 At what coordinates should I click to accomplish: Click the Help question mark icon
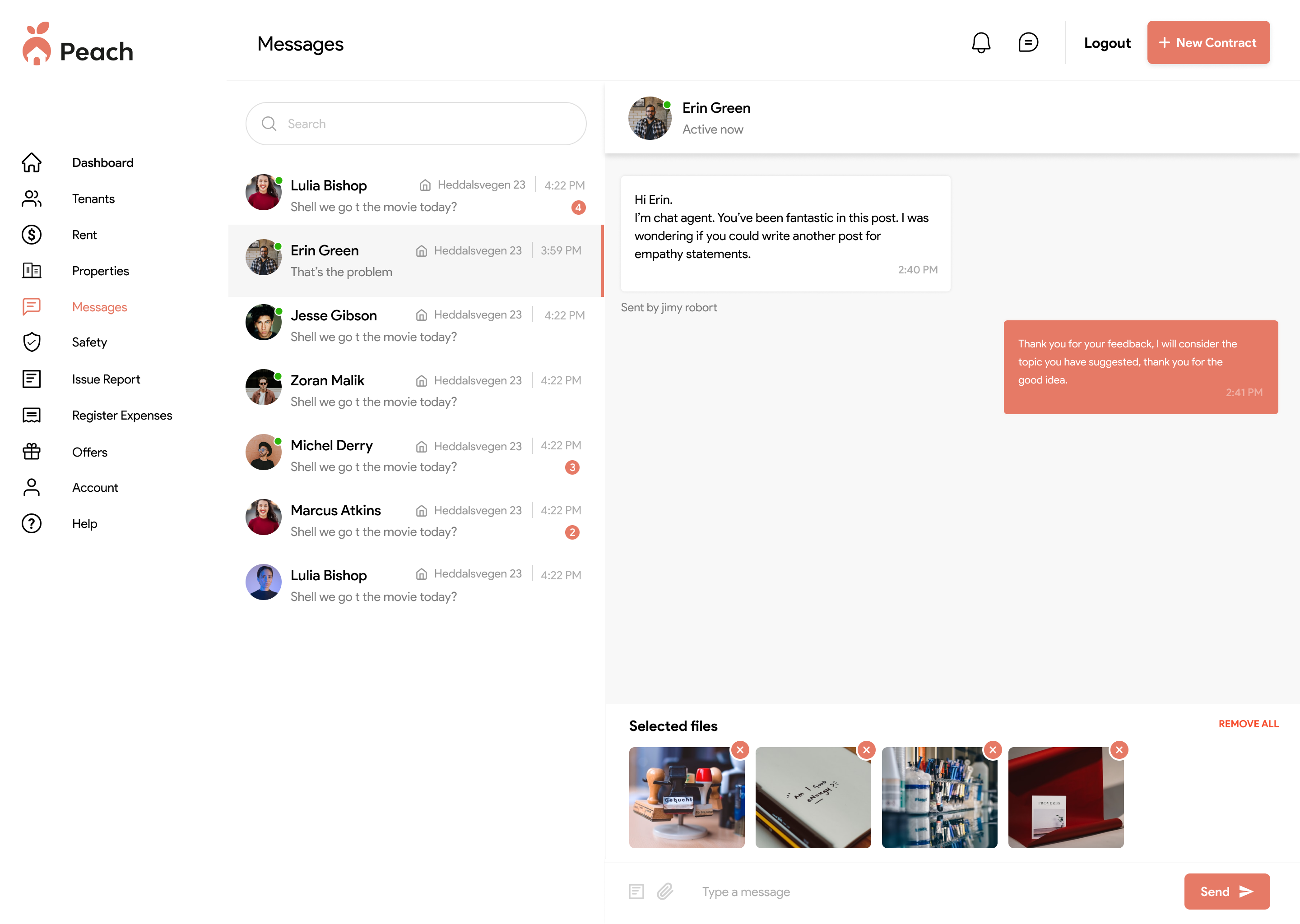tap(31, 523)
